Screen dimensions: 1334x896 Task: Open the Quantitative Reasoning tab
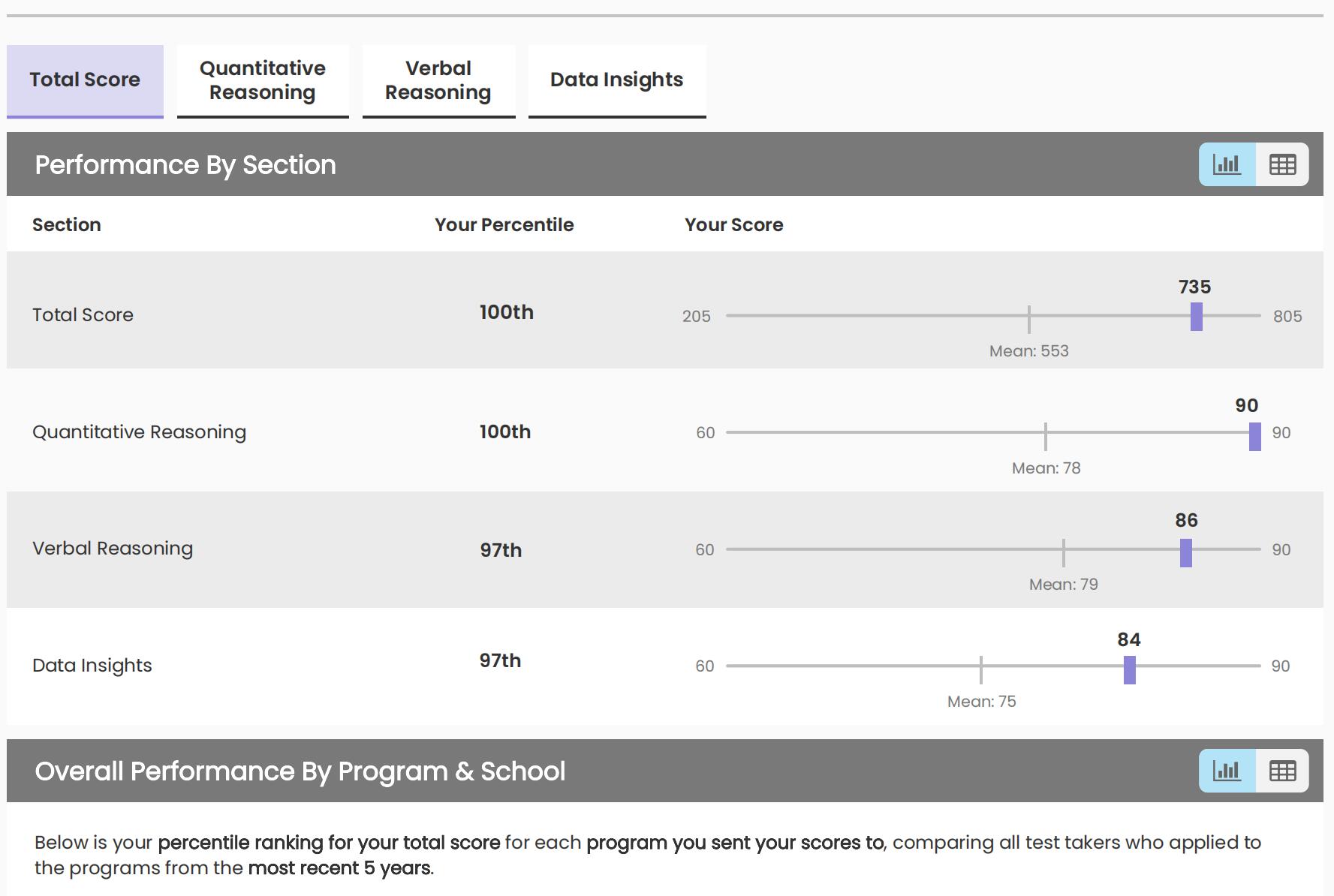[263, 80]
